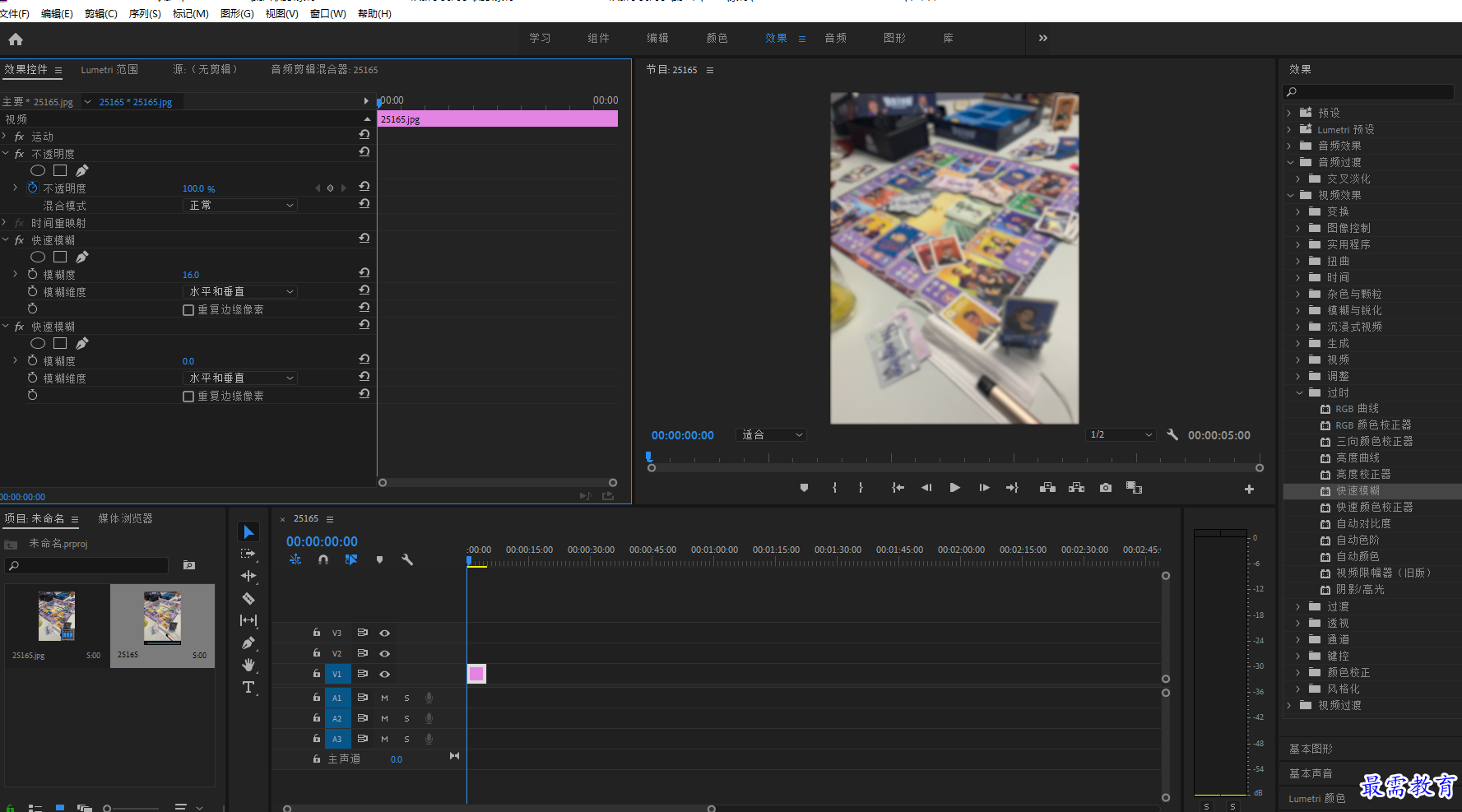Select the 25165 sequence thumbnail
This screenshot has width=1462, height=812.
[x=162, y=618]
